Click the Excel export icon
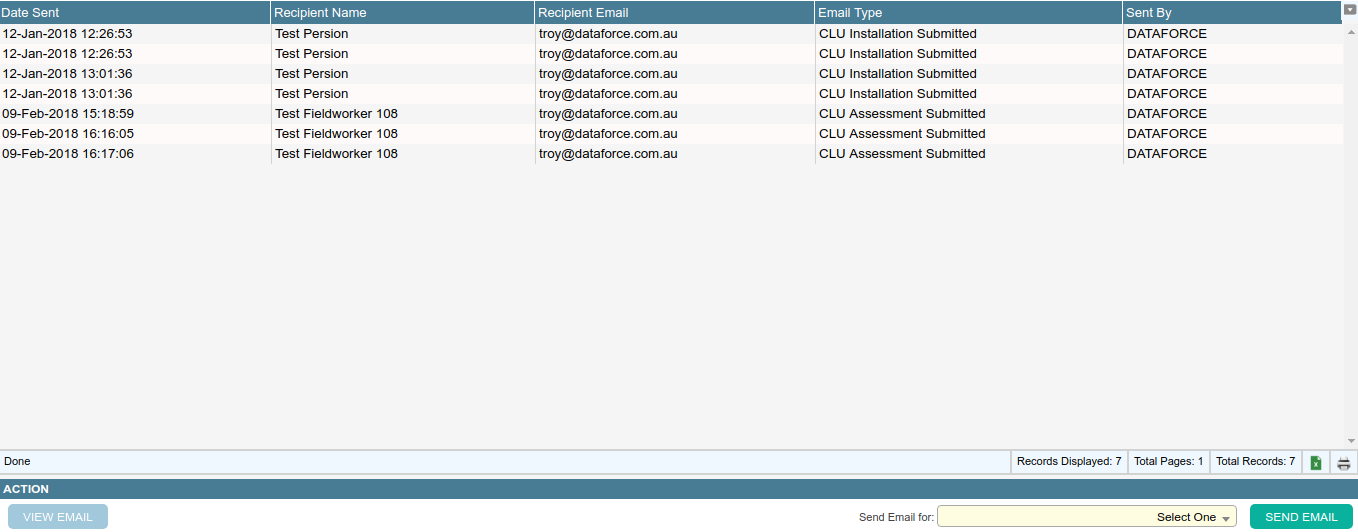1358x532 pixels. click(x=1316, y=462)
